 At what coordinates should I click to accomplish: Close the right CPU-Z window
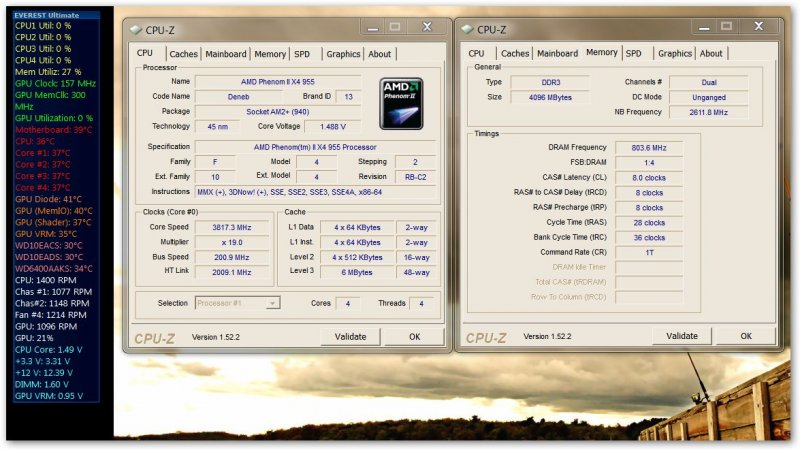759,27
